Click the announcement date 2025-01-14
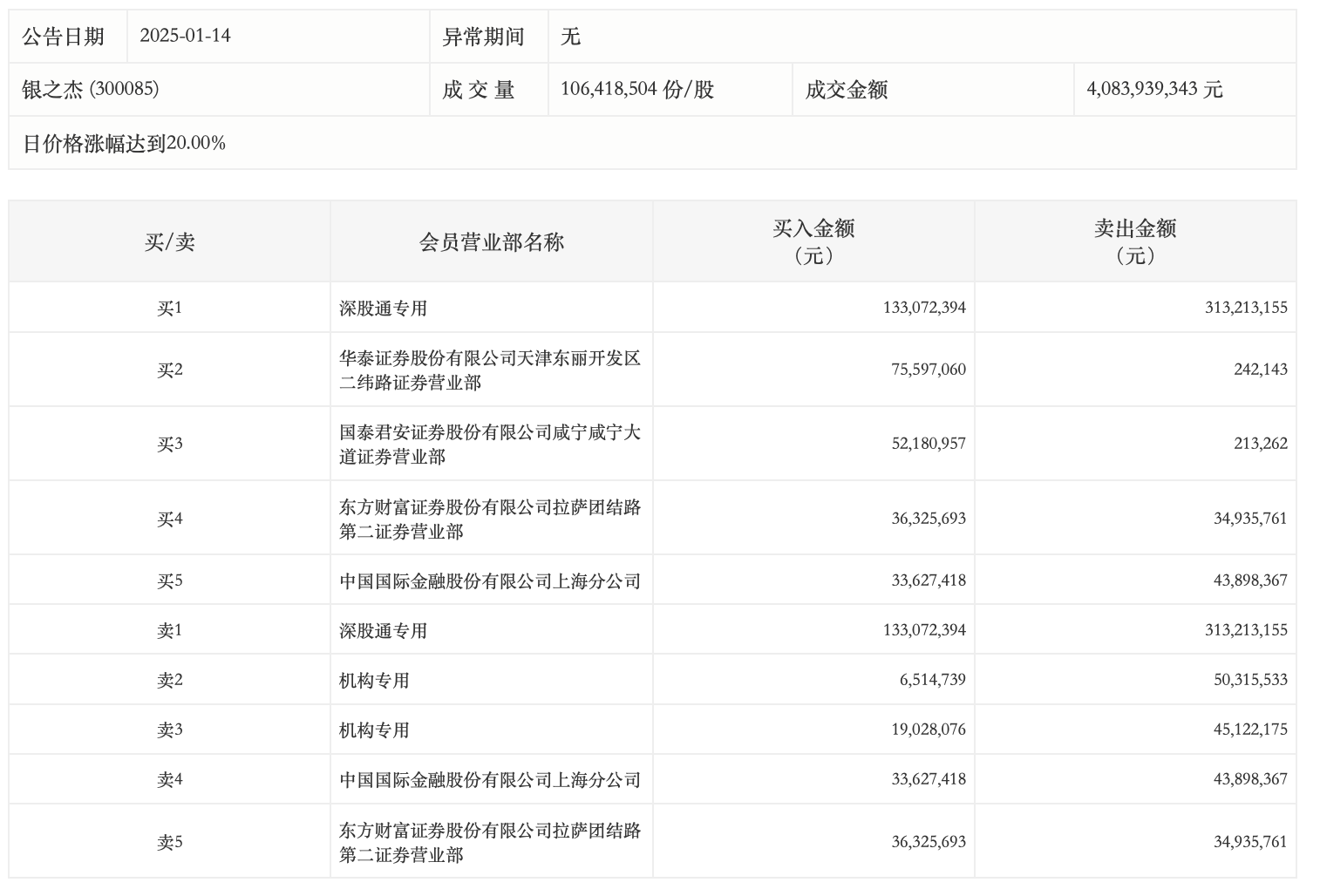This screenshot has height=896, width=1320. tap(185, 37)
